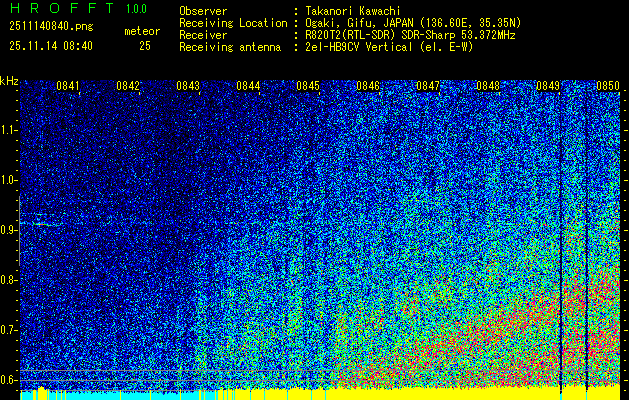This screenshot has width=629, height=400.
Task: Click the 0847 time marker
Action: pos(428,86)
